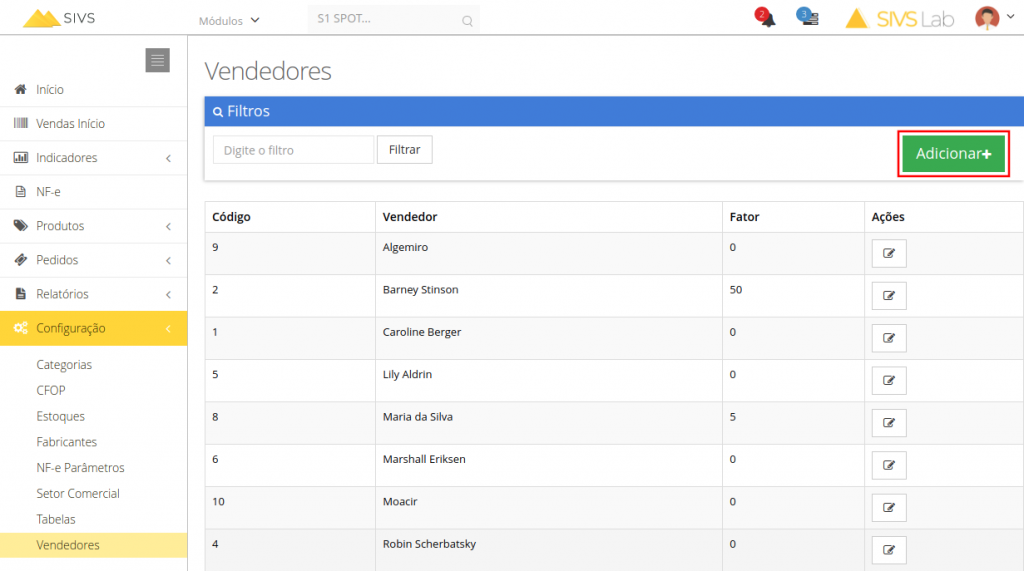The image size is (1024, 571).
Task: Click the search magnifier icon in top bar
Action: (x=467, y=21)
